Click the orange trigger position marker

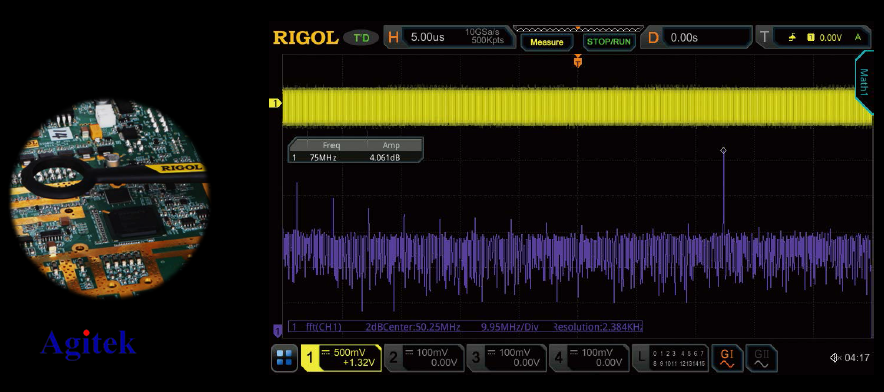(577, 60)
